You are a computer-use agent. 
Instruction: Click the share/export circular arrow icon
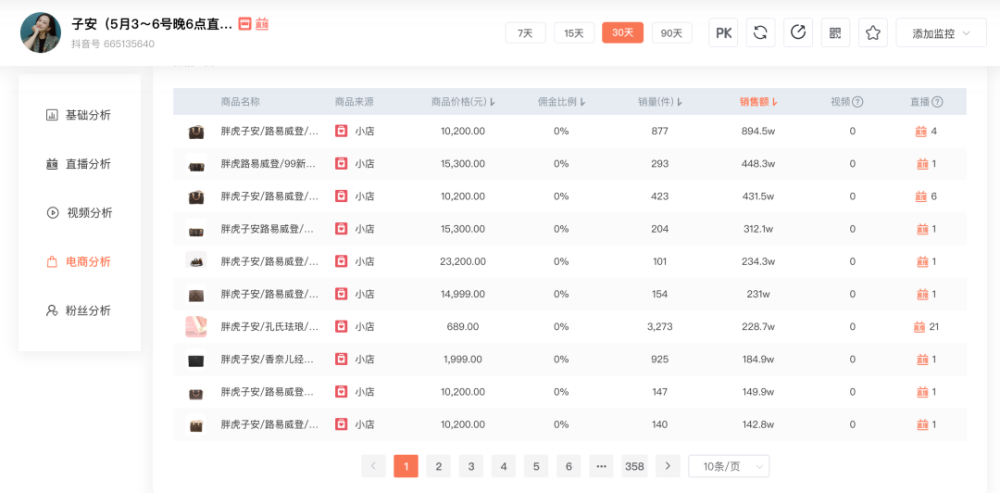[798, 33]
